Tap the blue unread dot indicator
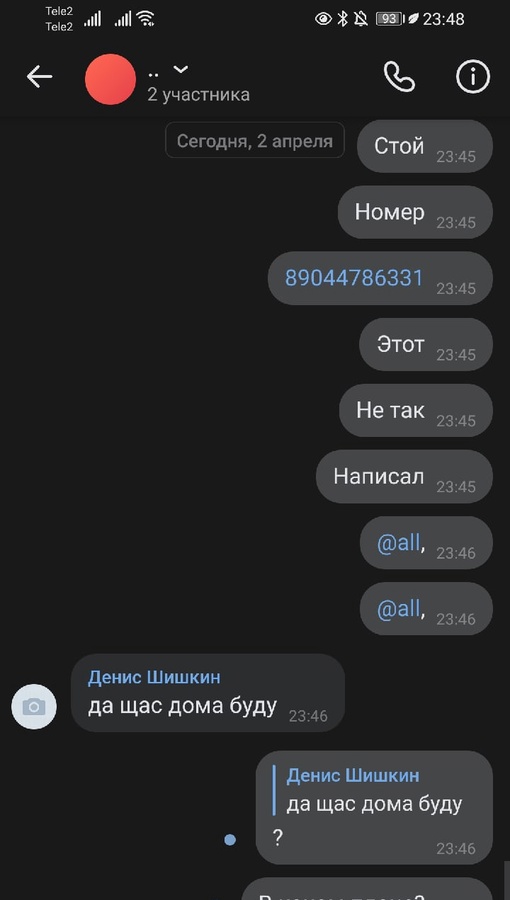 [x=230, y=840]
